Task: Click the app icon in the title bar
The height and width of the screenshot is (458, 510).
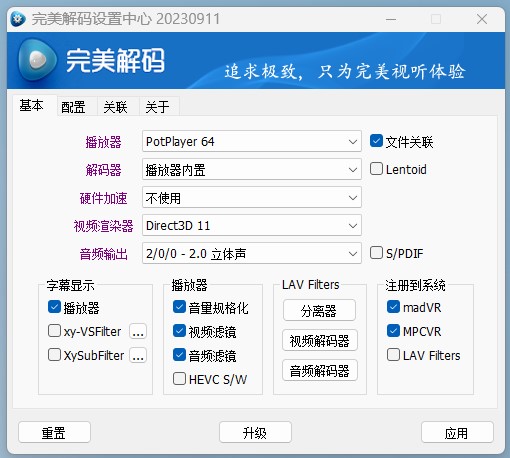Action: point(18,19)
